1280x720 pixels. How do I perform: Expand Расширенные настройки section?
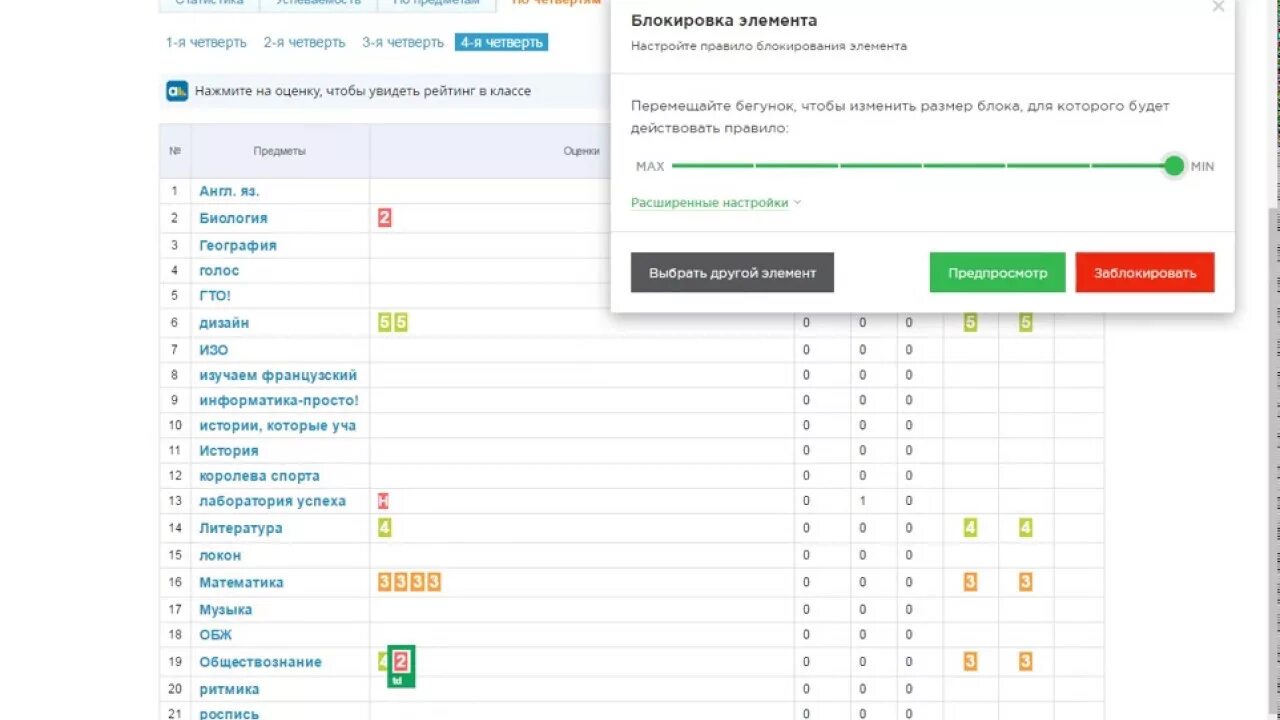716,202
